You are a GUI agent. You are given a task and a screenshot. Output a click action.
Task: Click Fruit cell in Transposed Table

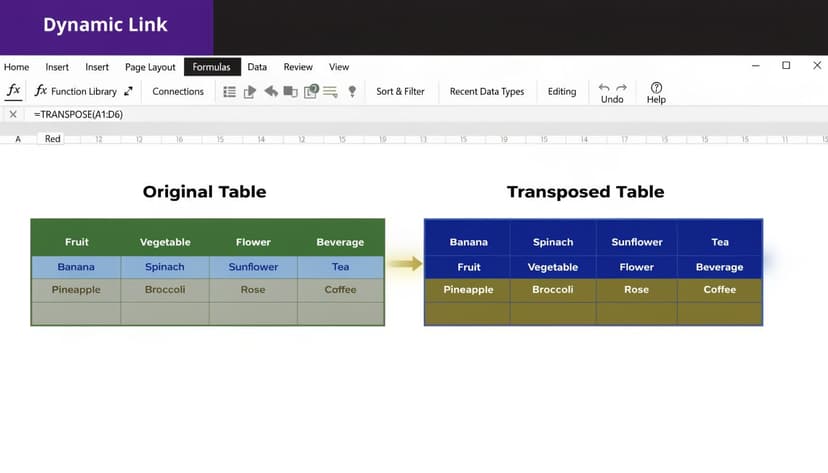pyautogui.click(x=468, y=267)
